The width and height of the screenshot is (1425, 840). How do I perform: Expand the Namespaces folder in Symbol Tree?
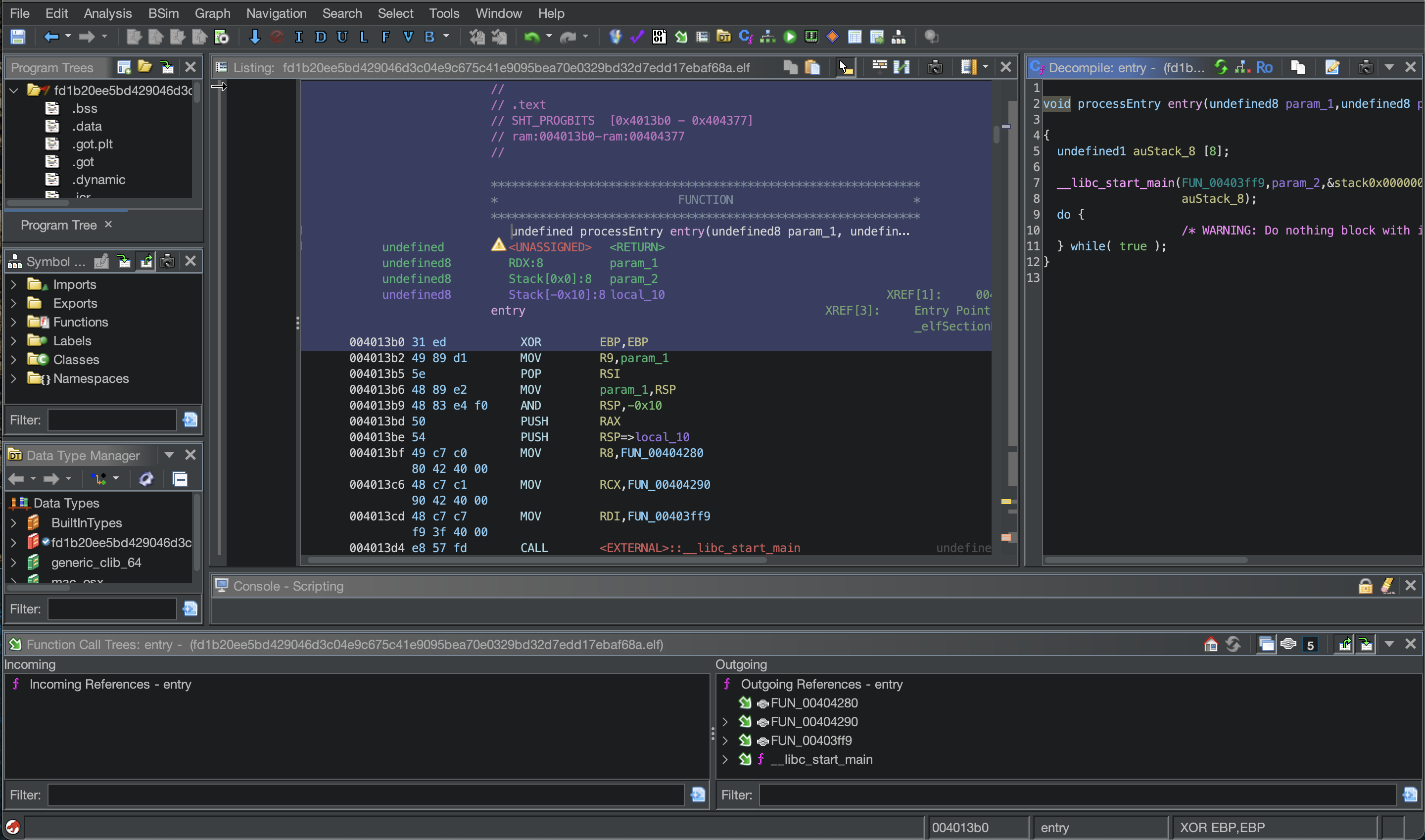(13, 378)
